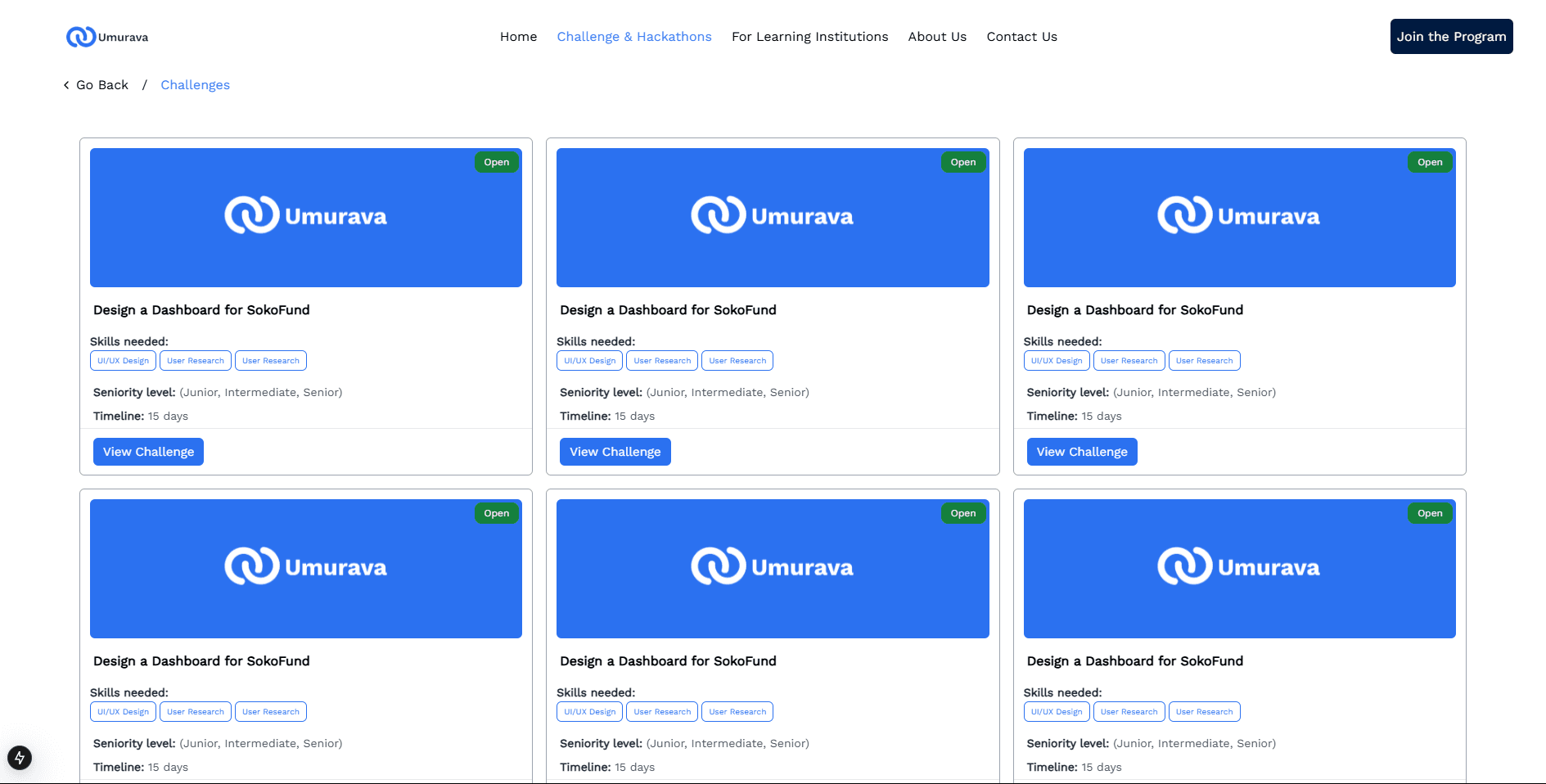Screen dimensions: 1546x784
Task: Click the Go Back link
Action: (x=101, y=84)
